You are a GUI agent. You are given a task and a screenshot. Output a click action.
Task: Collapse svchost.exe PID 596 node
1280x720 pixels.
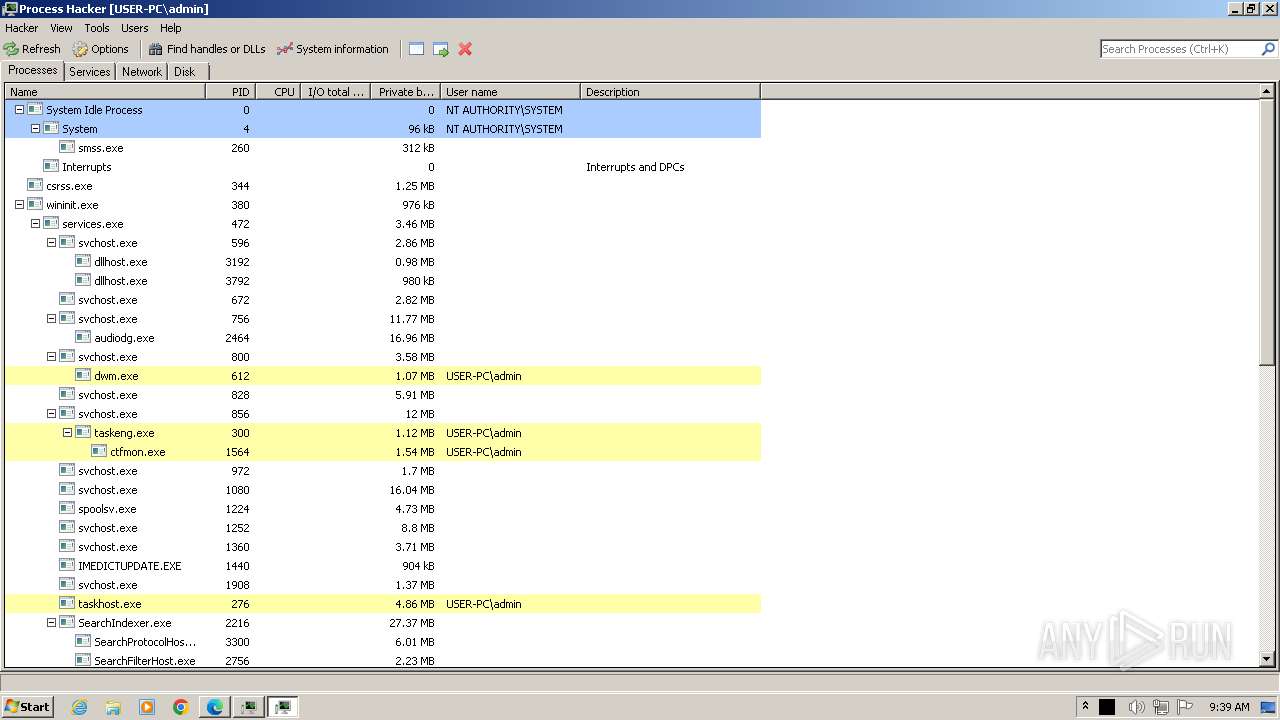point(51,243)
